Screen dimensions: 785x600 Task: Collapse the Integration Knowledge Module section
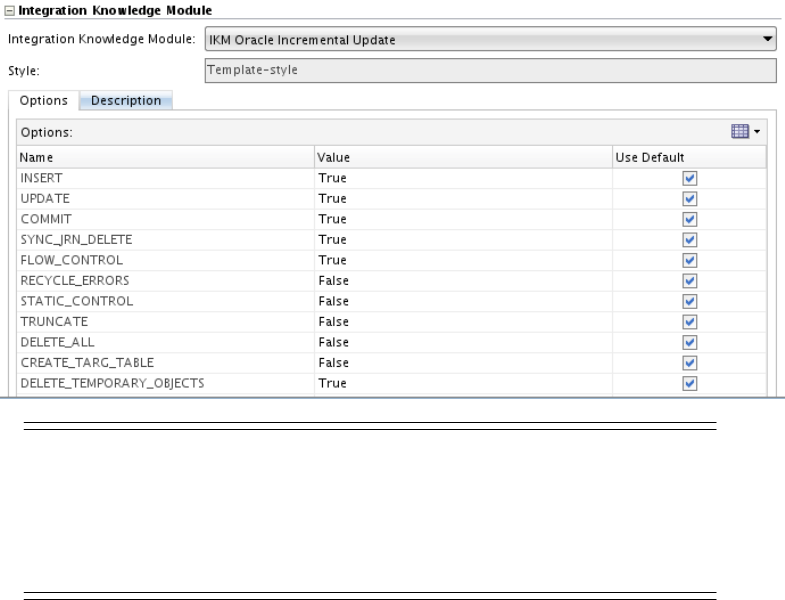coord(10,11)
